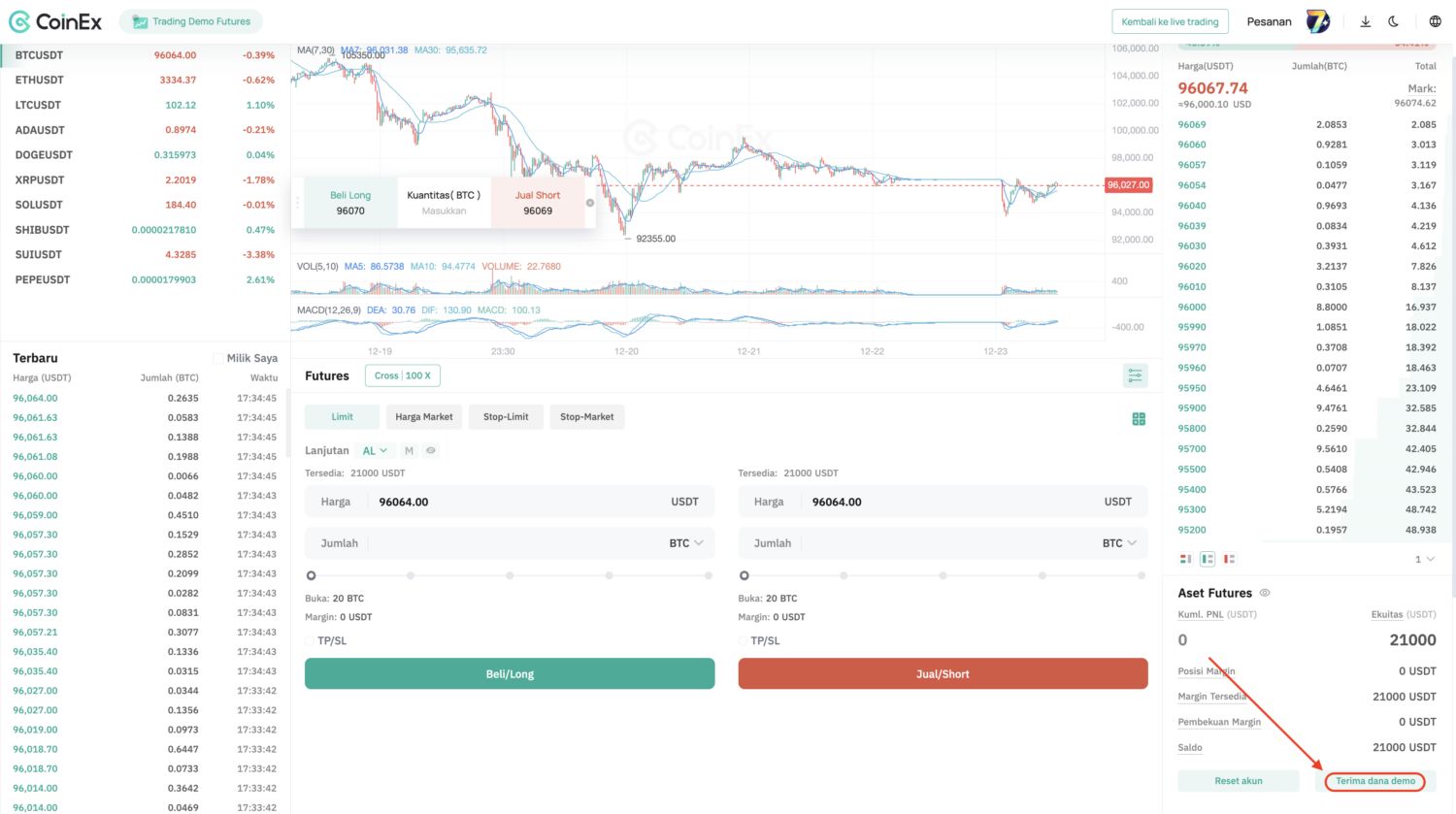Screen dimensions: 1456x814
Task: Click sell-side Harga price field
Action: [943, 502]
